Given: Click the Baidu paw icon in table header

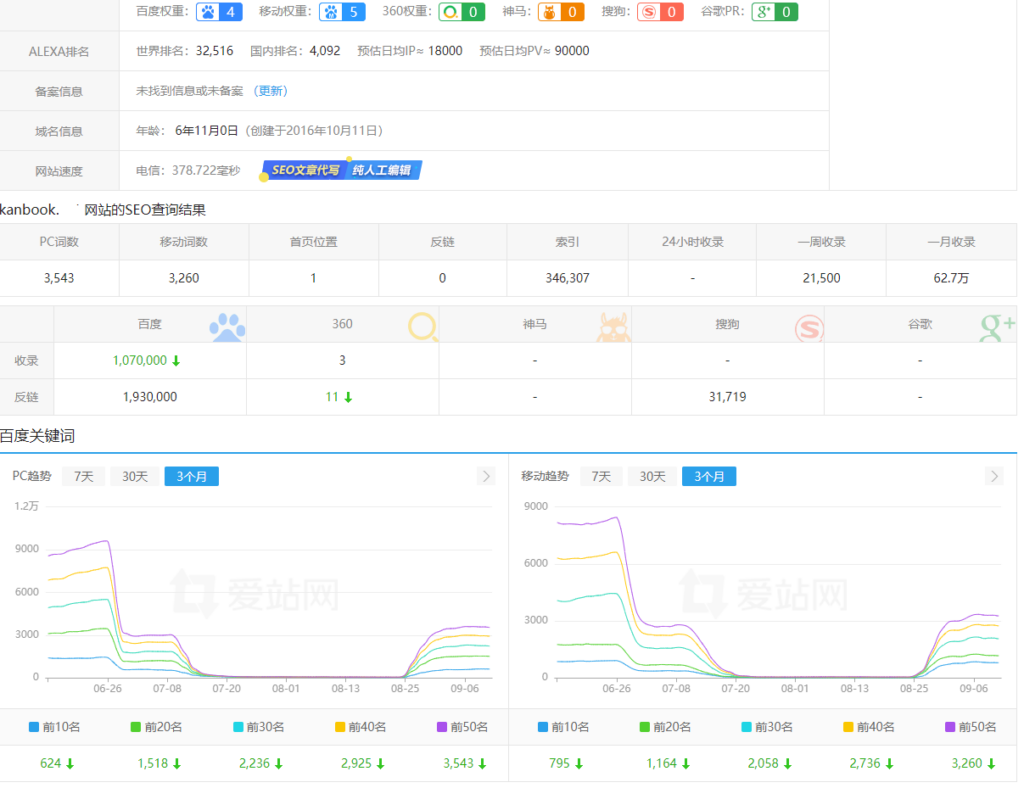Looking at the screenshot, I should pyautogui.click(x=227, y=327).
